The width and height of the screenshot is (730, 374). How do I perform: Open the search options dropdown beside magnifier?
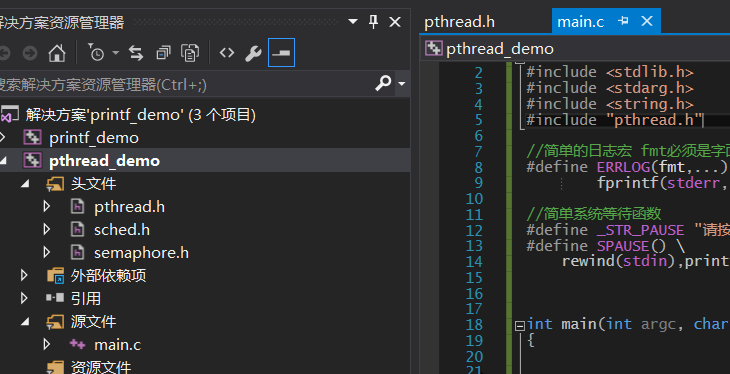click(x=401, y=84)
